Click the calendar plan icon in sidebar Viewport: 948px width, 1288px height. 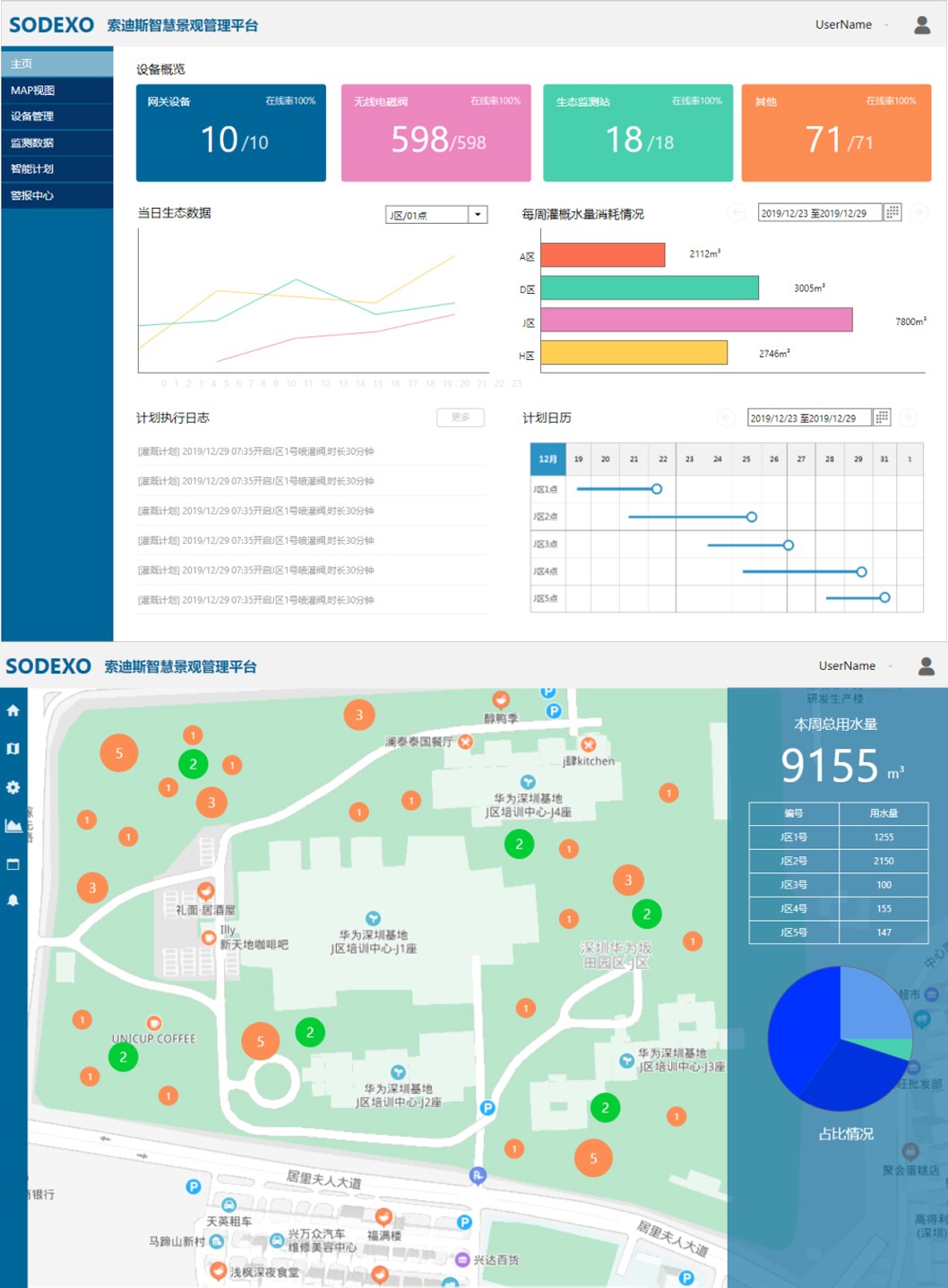tap(13, 864)
